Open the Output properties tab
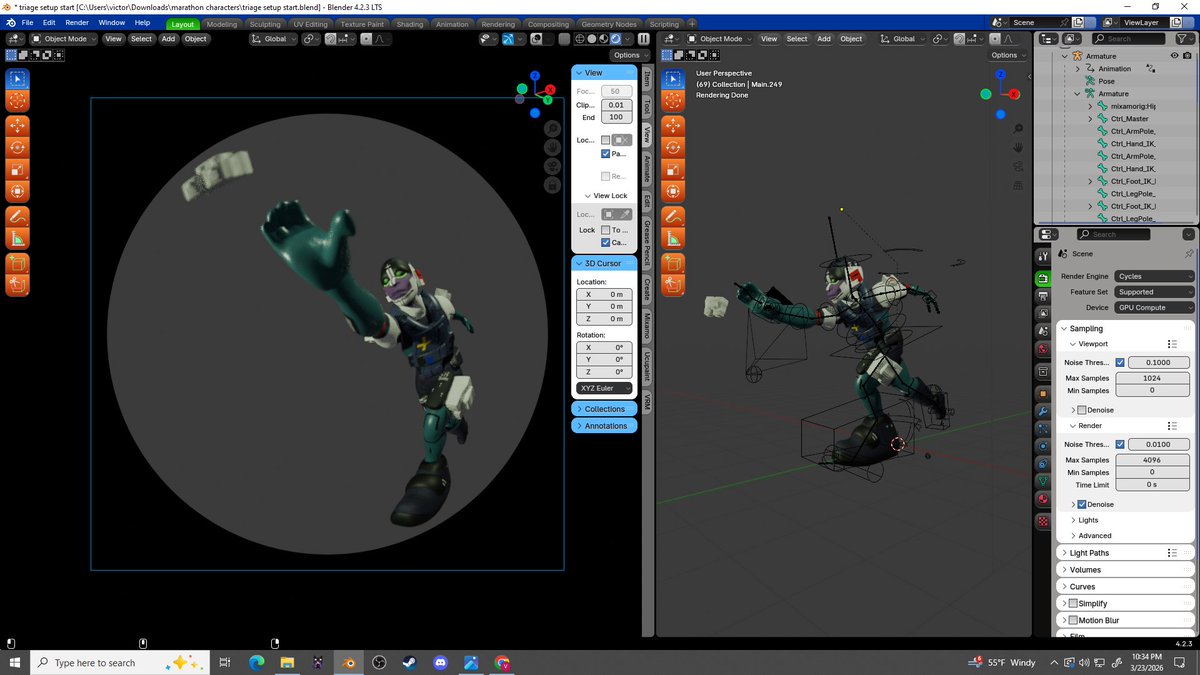Viewport: 1200px width, 675px height. coord(1043,296)
